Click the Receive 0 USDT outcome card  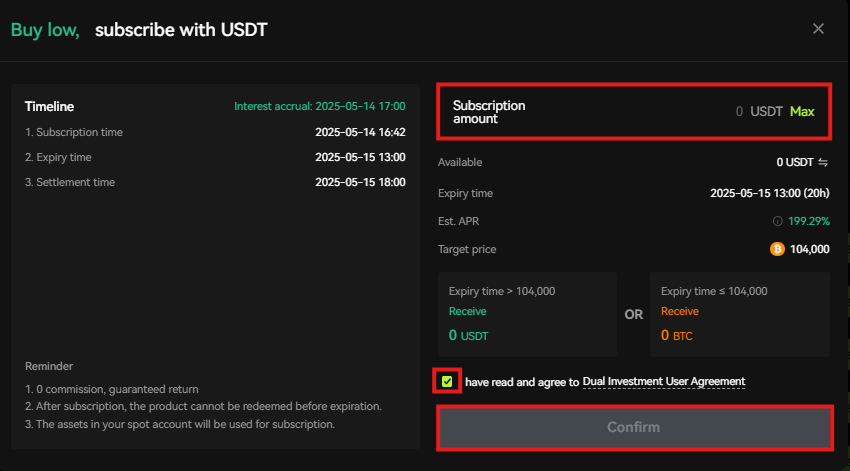click(x=527, y=314)
